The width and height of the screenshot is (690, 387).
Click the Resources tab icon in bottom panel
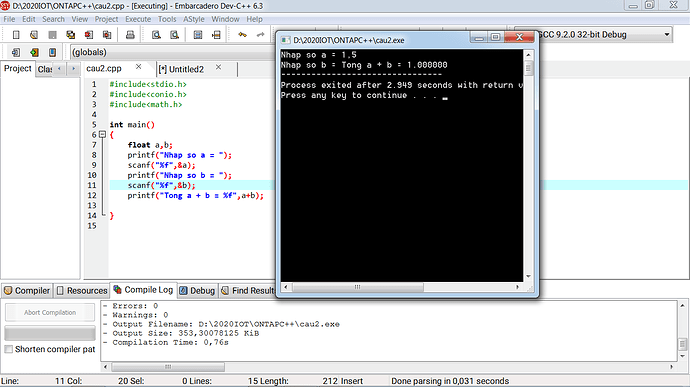tap(60, 291)
